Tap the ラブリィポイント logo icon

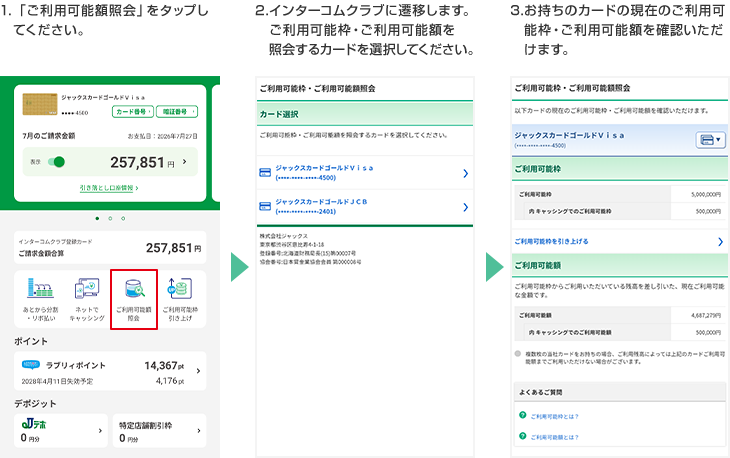(31, 364)
